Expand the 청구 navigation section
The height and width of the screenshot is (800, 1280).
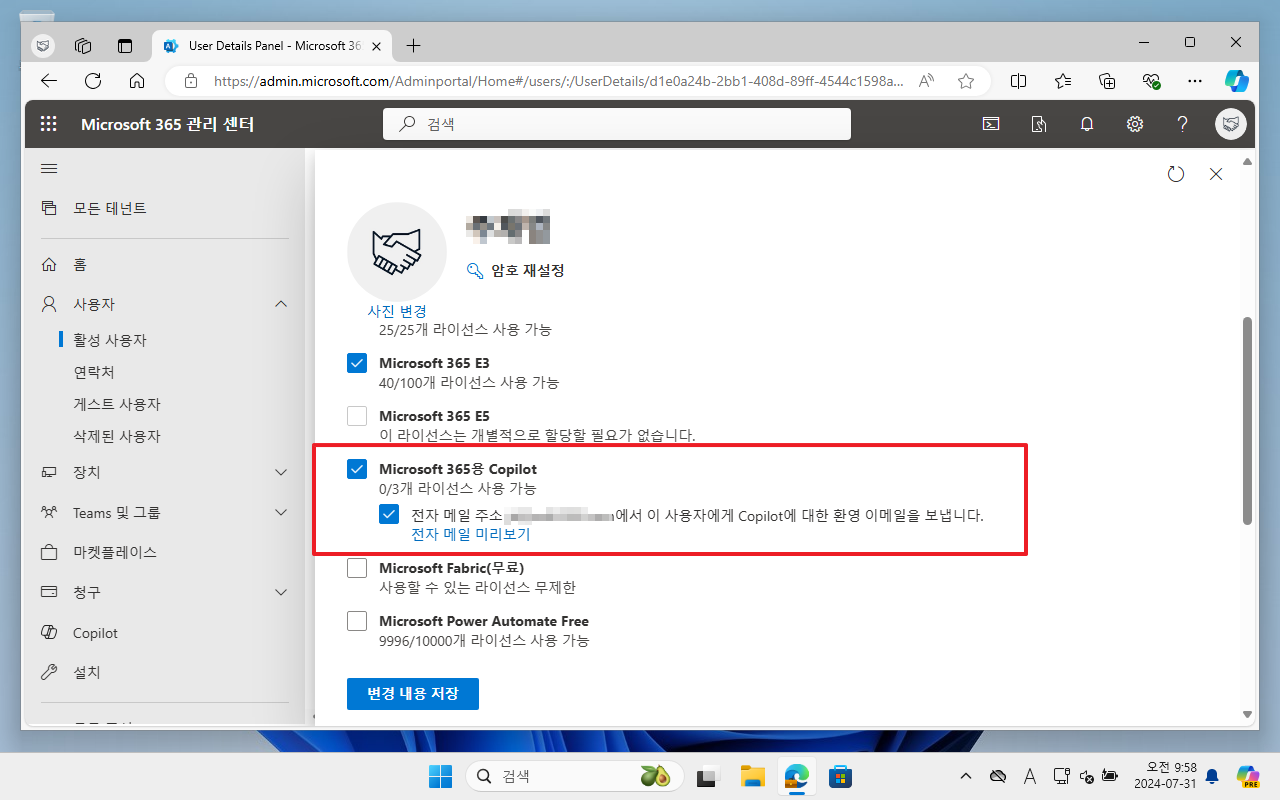click(x=281, y=592)
